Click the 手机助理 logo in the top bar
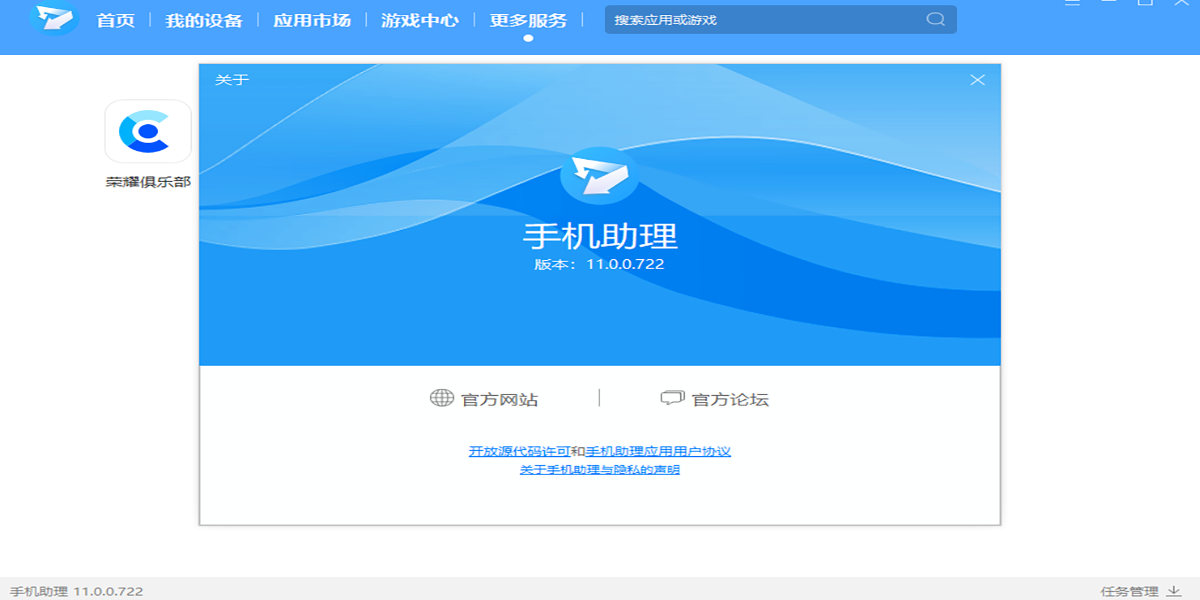The width and height of the screenshot is (1200, 600). pyautogui.click(x=56, y=19)
